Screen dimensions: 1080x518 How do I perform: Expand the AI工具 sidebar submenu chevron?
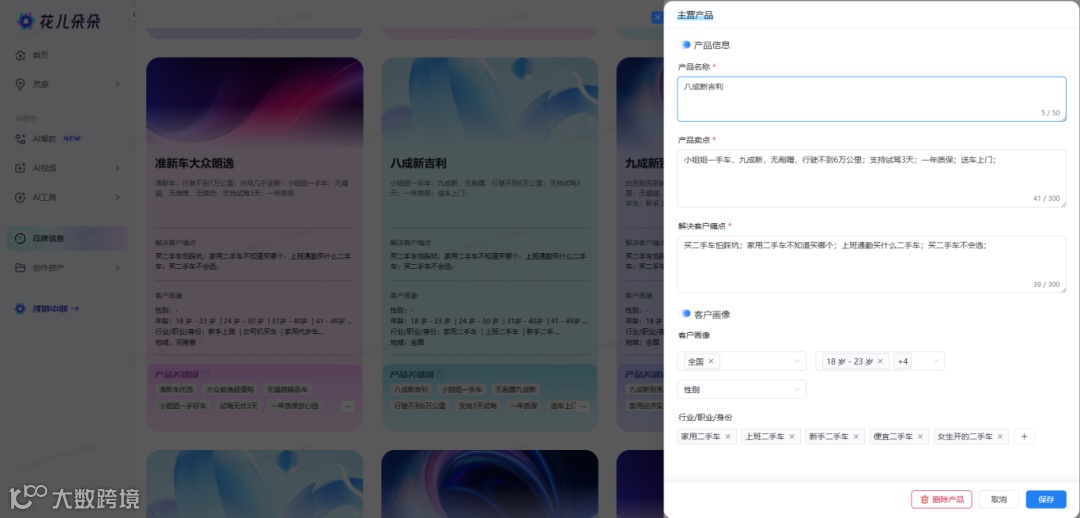coord(117,197)
